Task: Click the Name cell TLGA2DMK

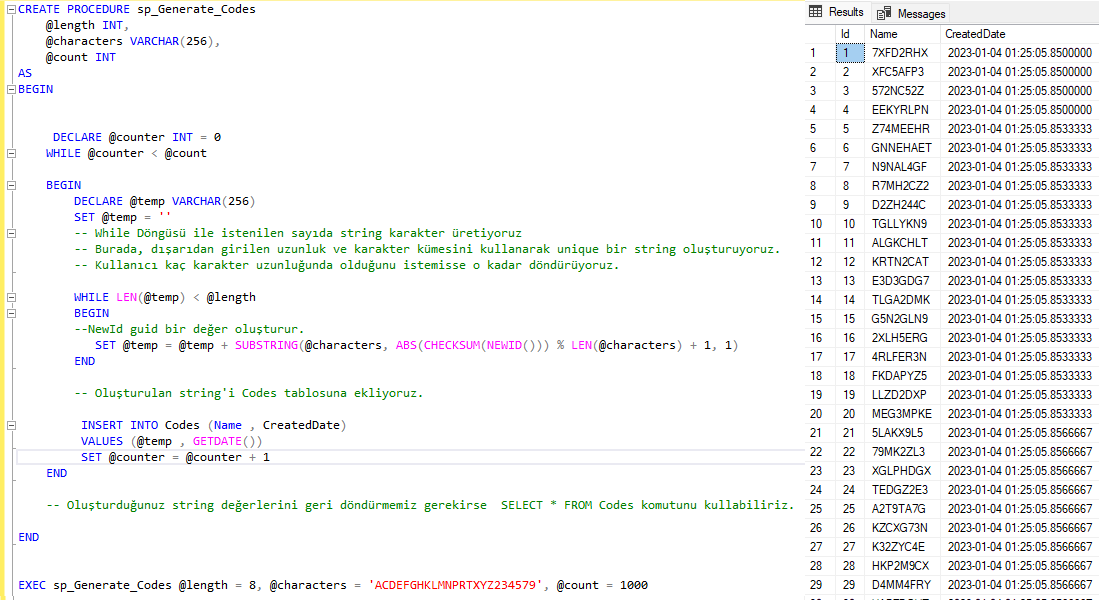Action: point(901,299)
